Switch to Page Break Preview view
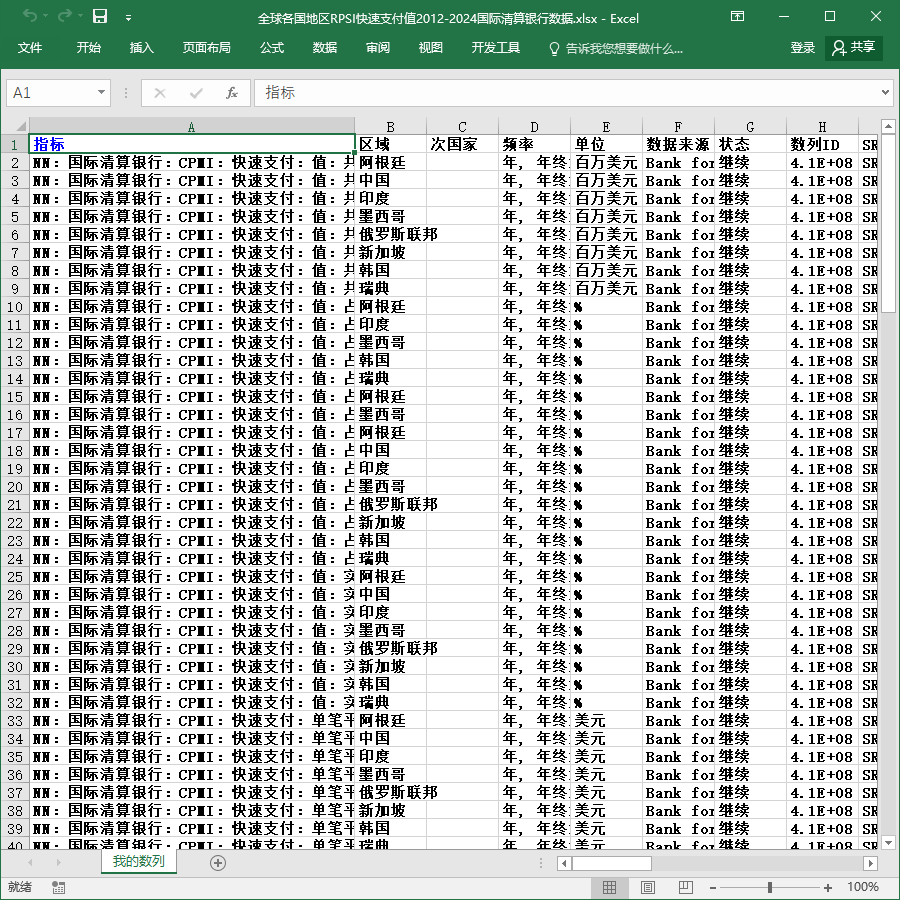900x900 pixels. (686, 887)
